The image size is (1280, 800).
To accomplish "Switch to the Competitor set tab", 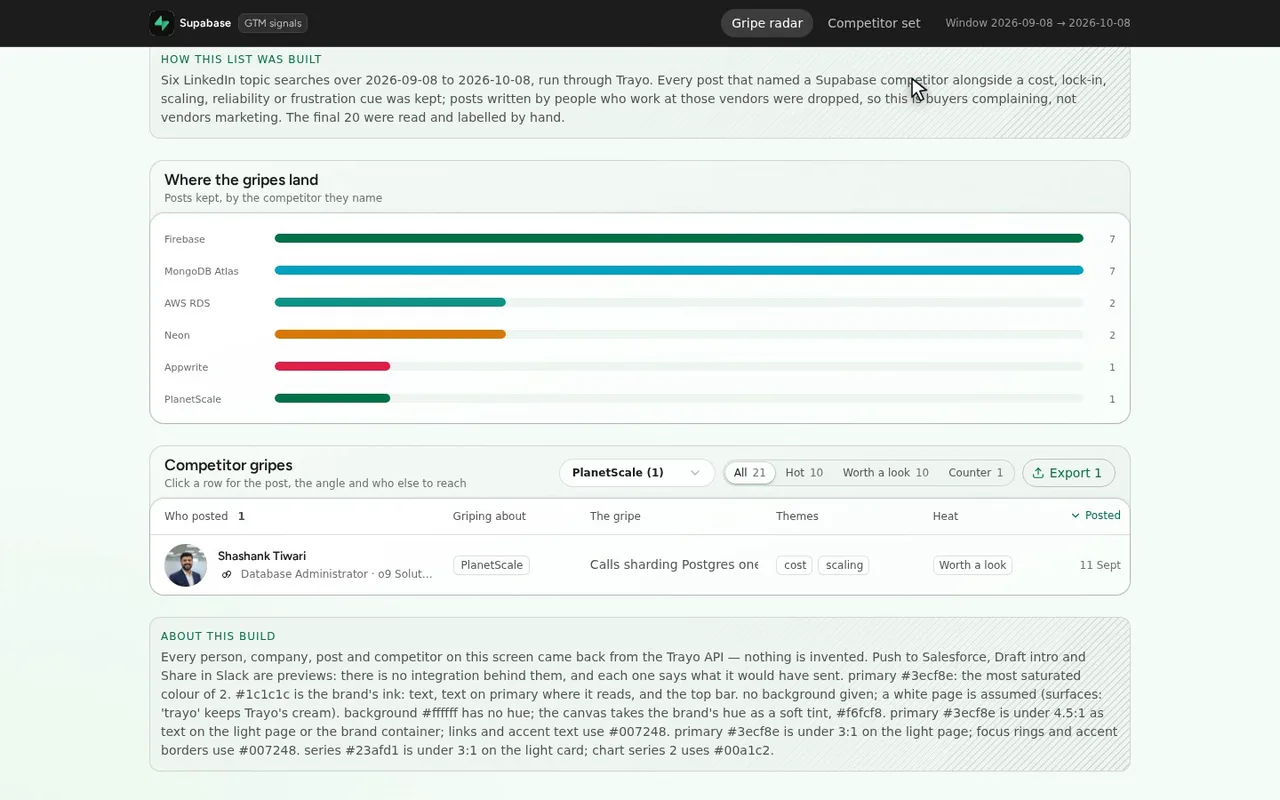I will [874, 23].
